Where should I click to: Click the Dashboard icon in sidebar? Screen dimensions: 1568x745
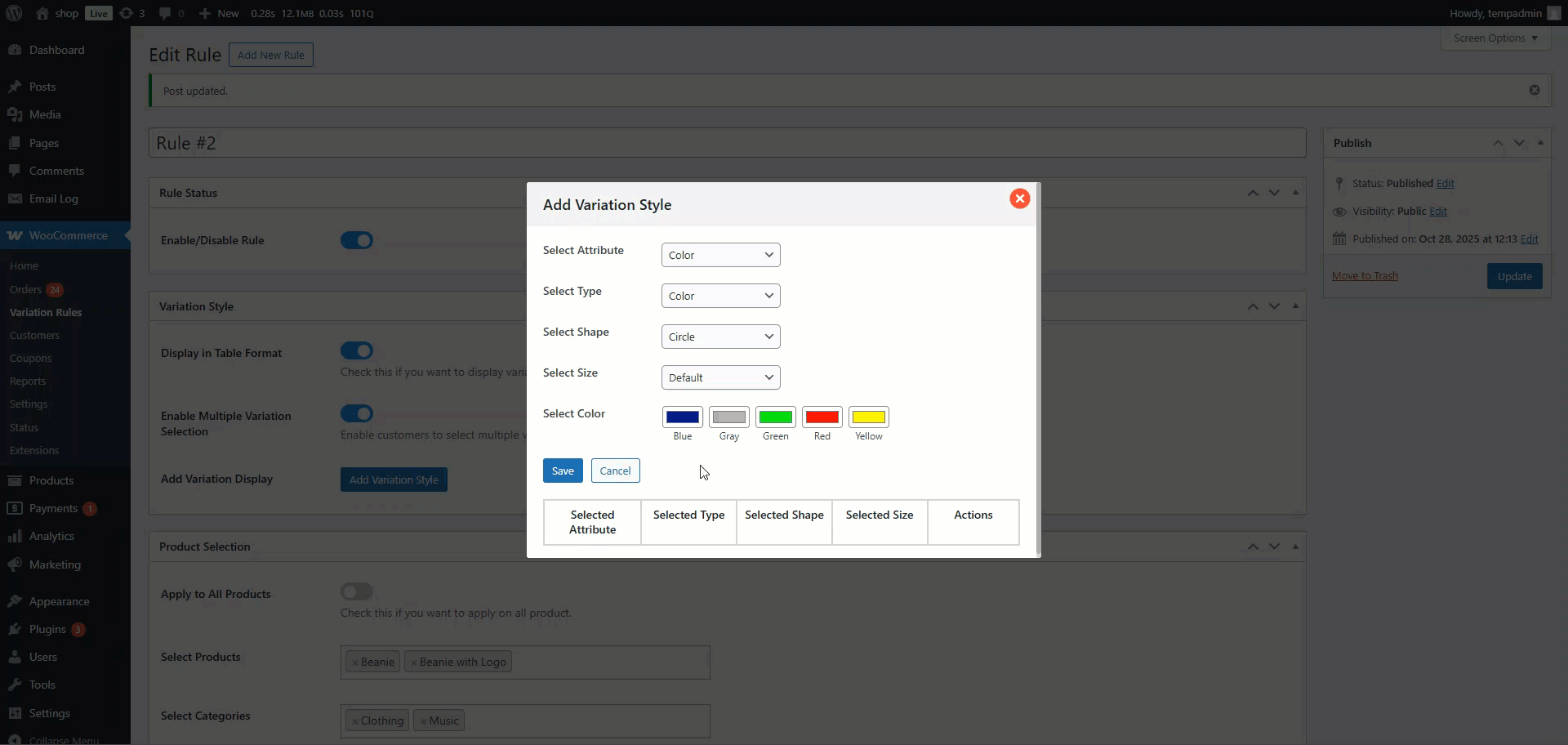(x=15, y=50)
